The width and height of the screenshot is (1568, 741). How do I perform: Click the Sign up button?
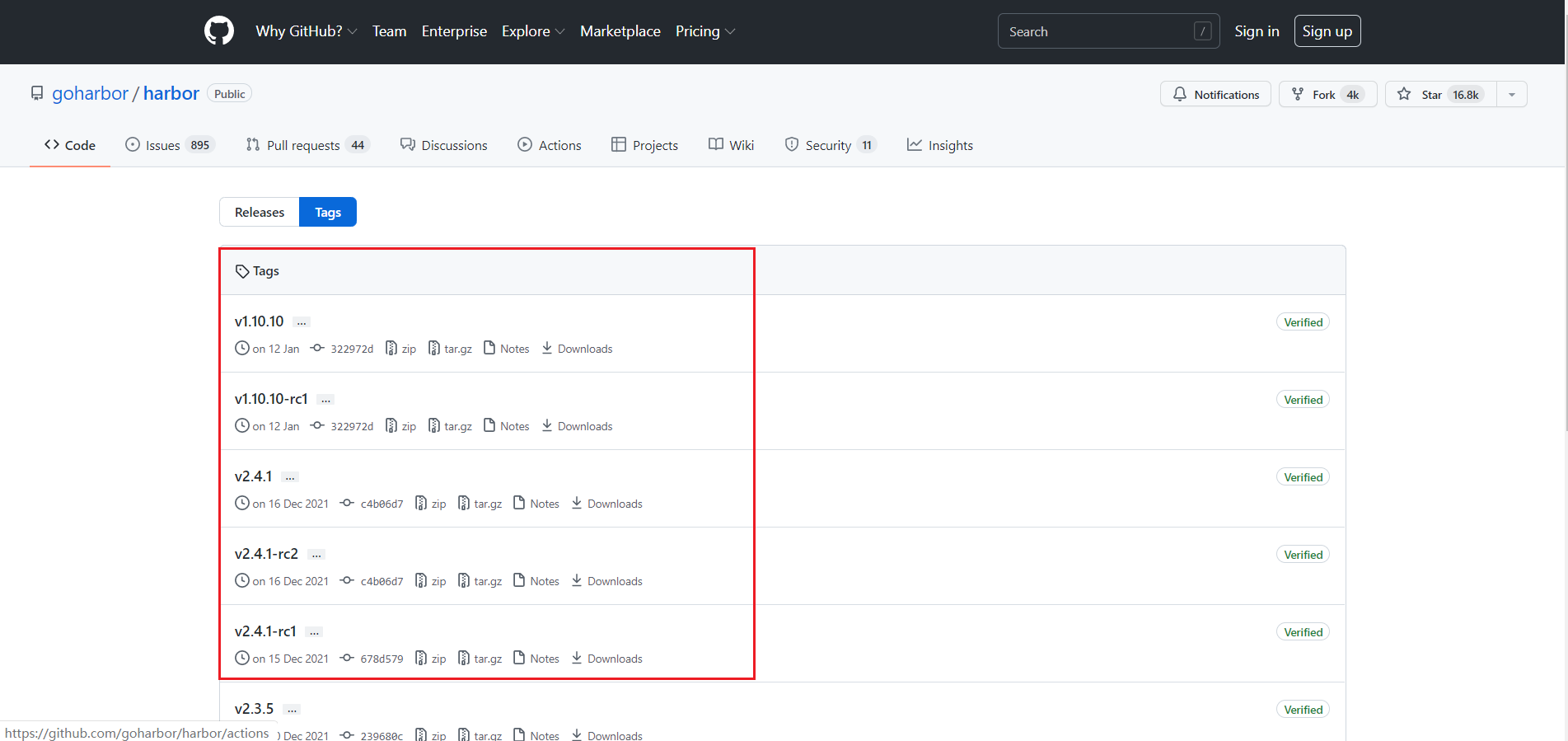1327,31
